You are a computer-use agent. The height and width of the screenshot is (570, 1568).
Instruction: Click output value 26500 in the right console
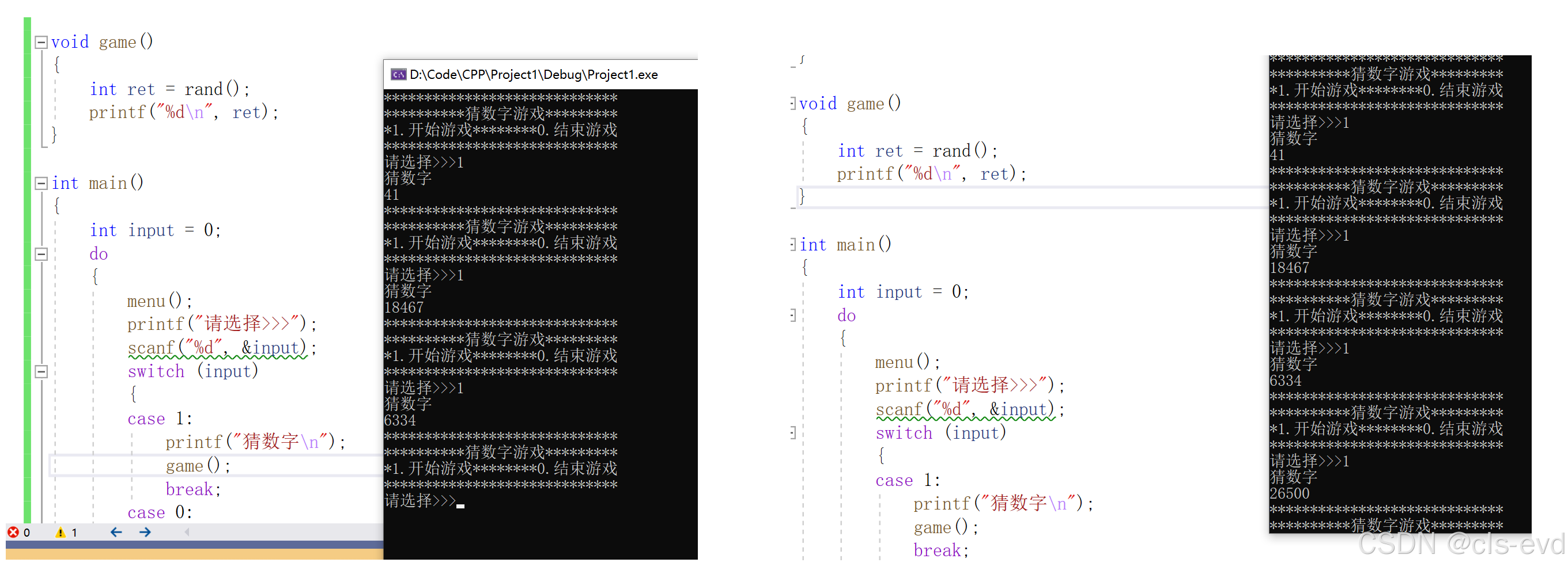click(1289, 493)
